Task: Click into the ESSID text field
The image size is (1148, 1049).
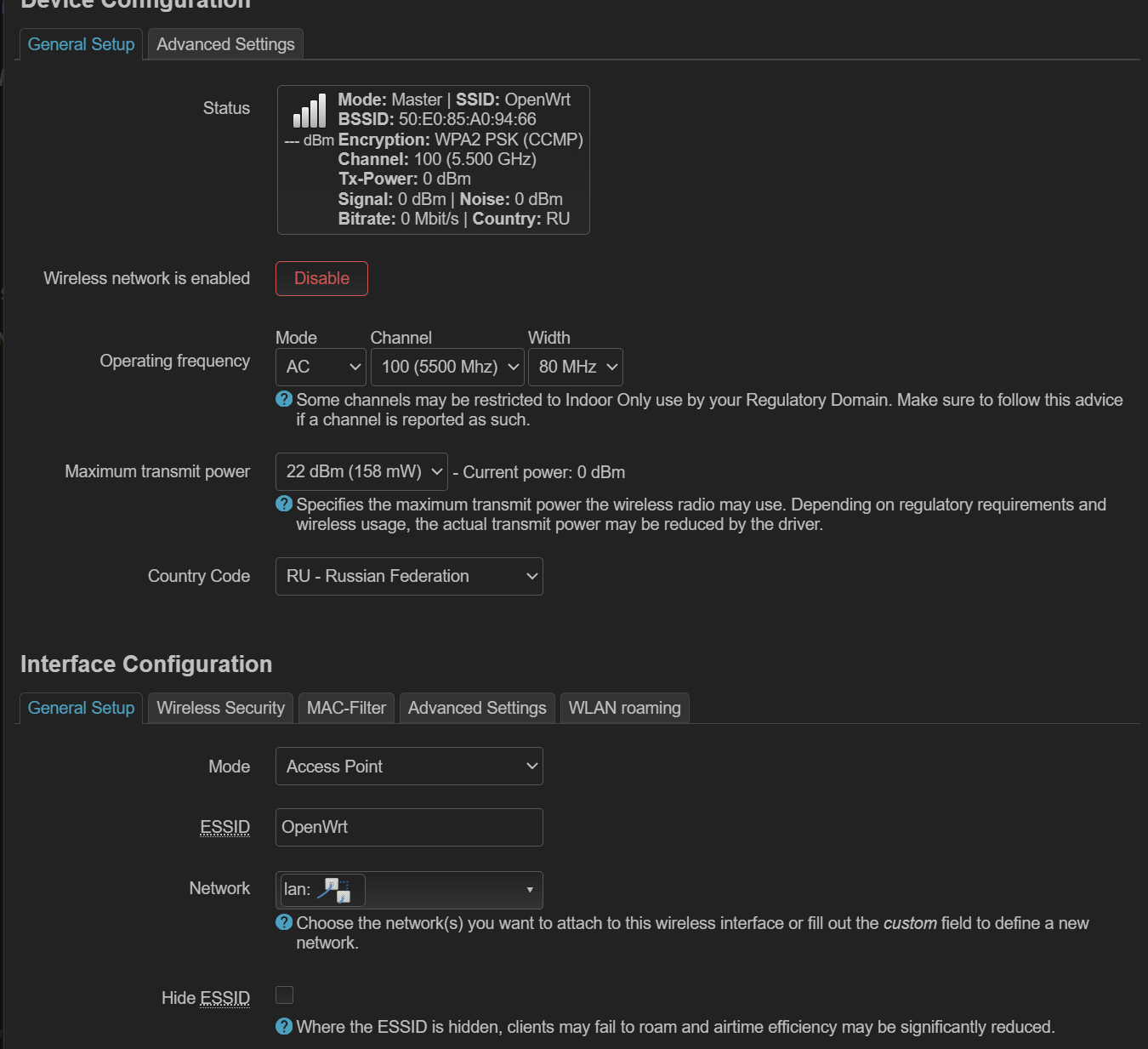Action: tap(409, 827)
